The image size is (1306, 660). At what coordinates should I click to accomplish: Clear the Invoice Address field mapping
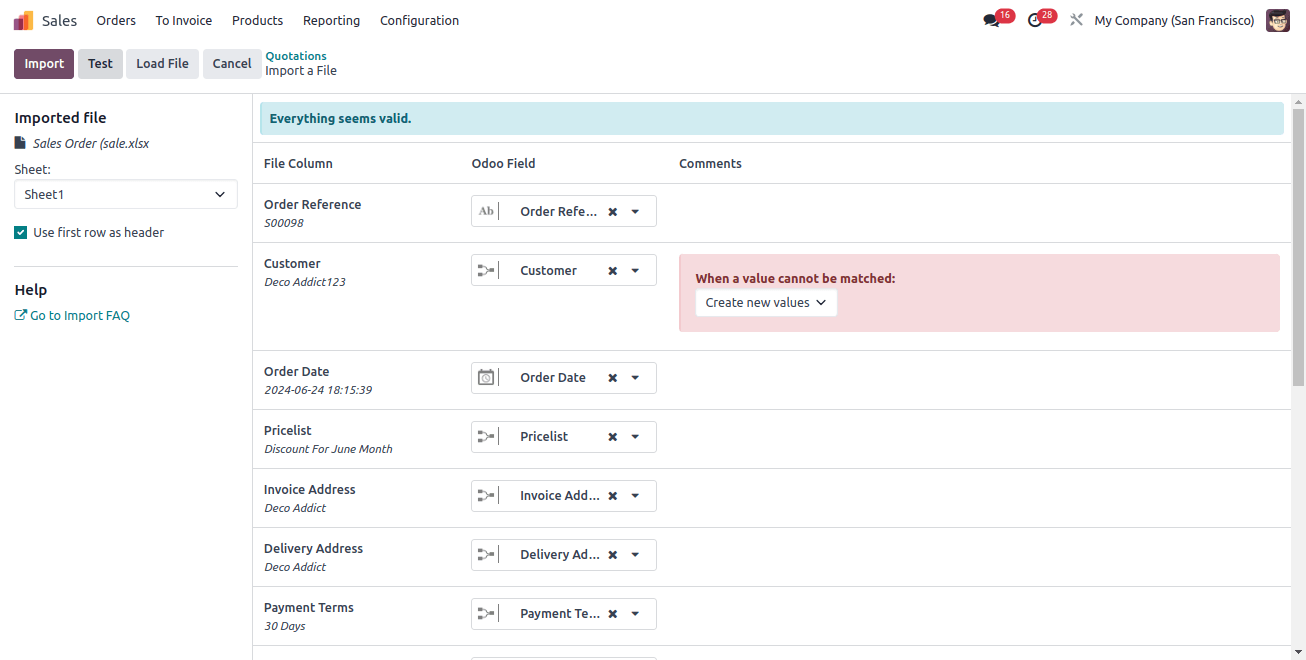tap(613, 496)
